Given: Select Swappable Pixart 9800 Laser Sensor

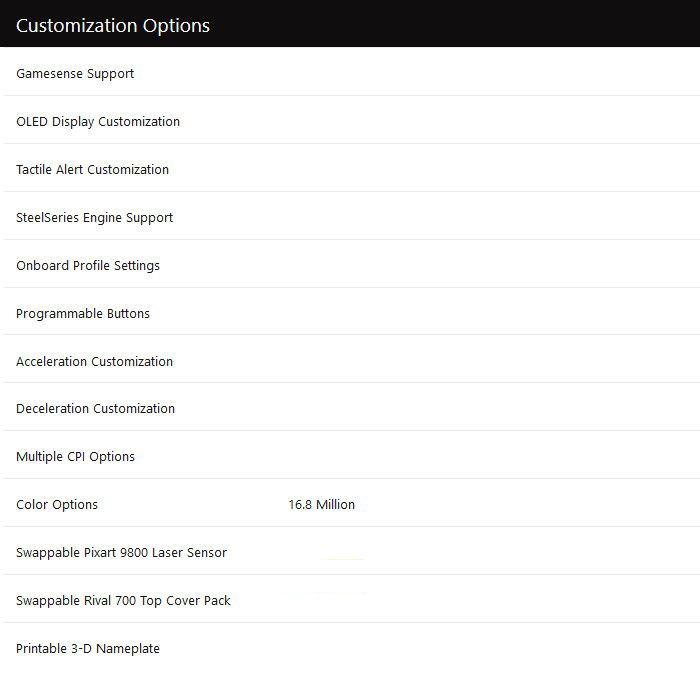Looking at the screenshot, I should point(121,552).
